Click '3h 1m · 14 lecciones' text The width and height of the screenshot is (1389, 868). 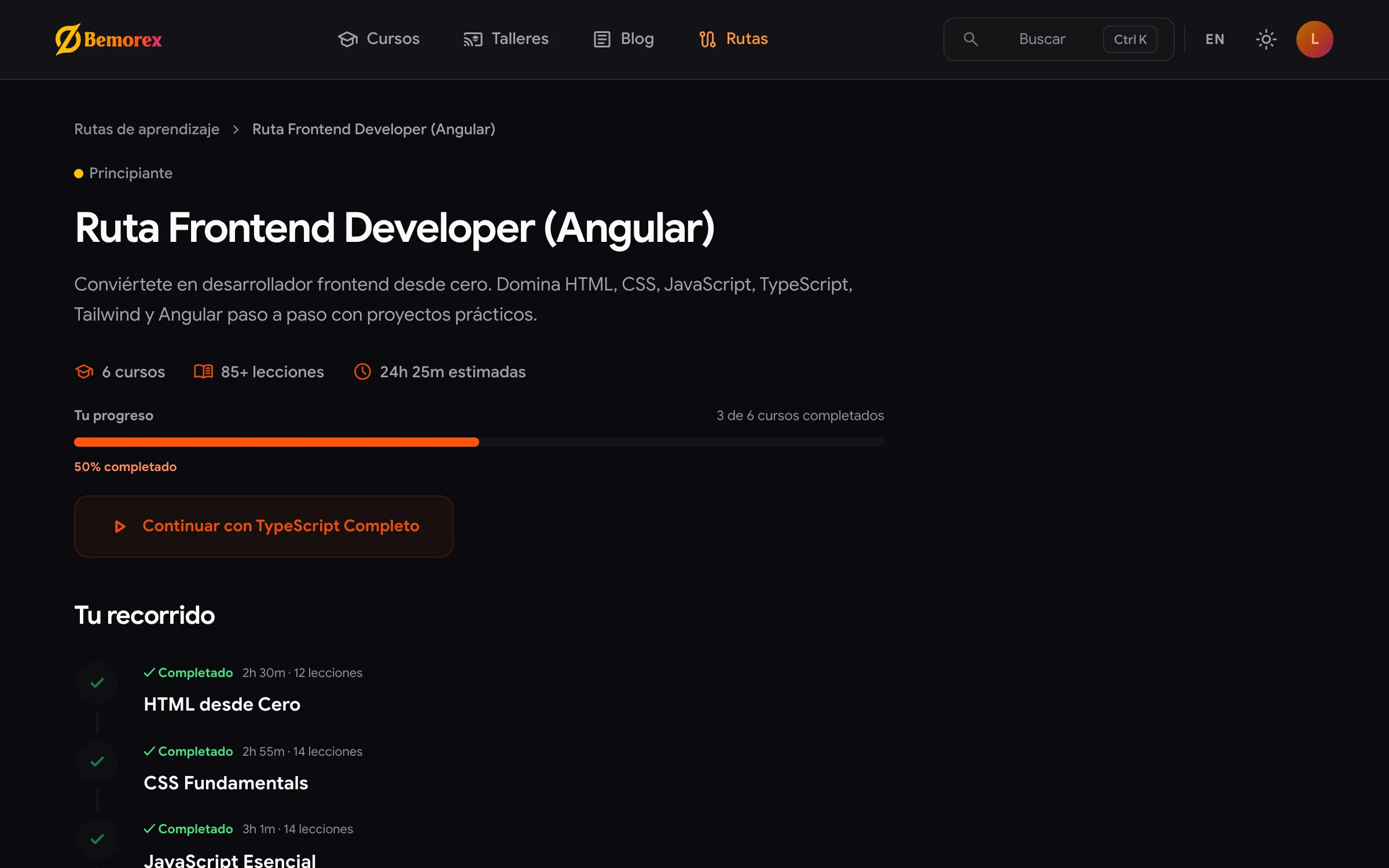tap(297, 829)
